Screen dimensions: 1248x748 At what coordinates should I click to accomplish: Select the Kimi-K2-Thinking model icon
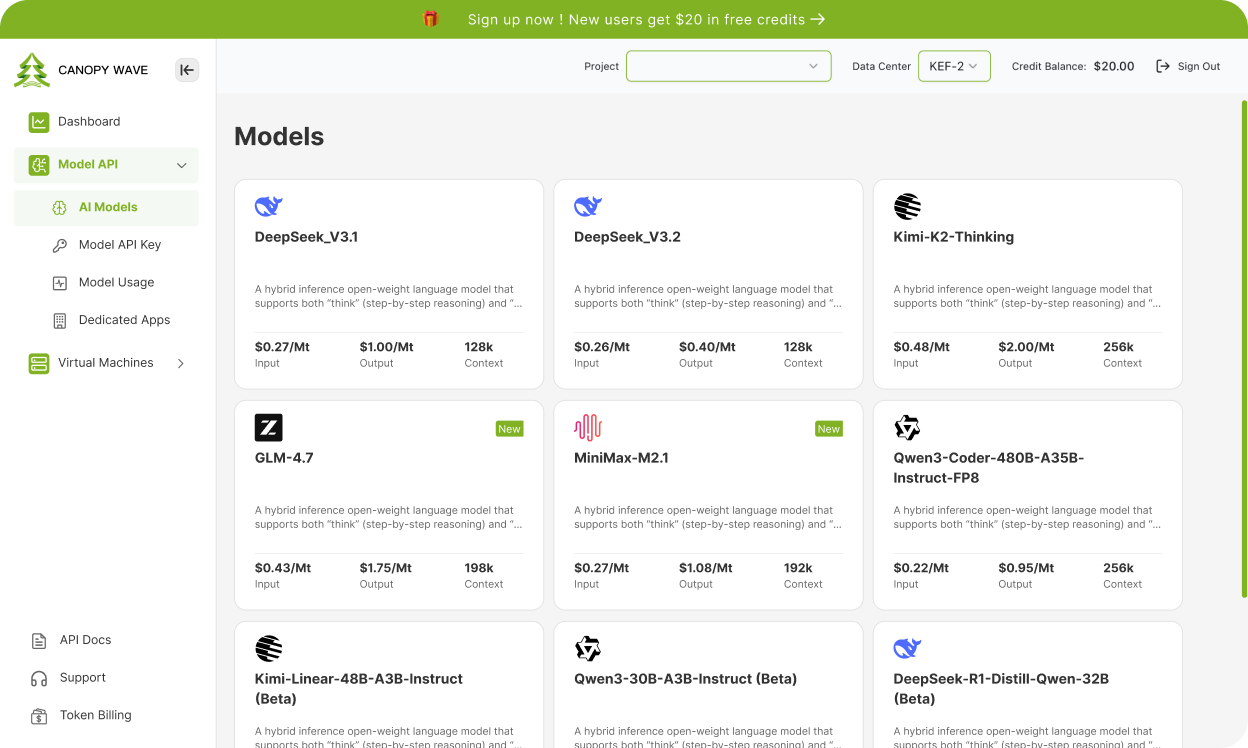pos(906,206)
